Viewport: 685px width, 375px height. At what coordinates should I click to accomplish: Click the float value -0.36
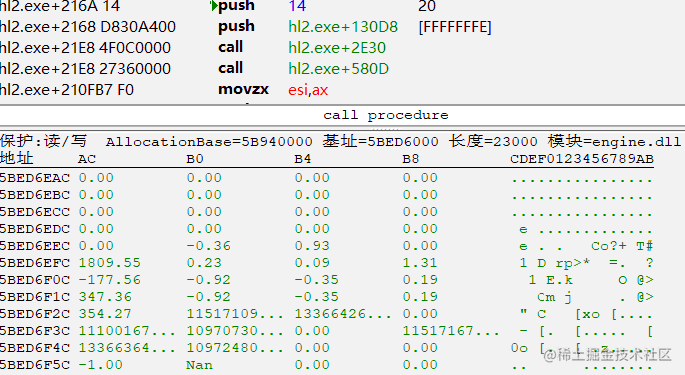(x=208, y=246)
